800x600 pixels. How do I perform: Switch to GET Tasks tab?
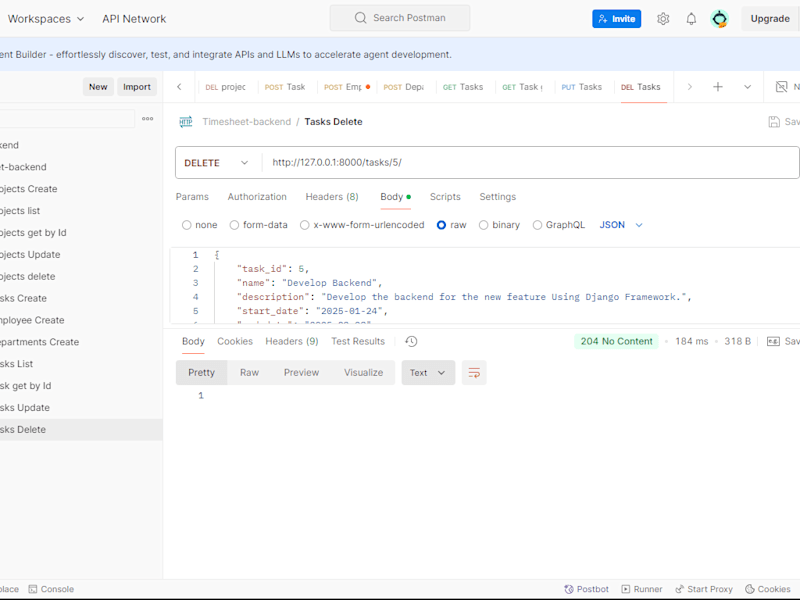pyautogui.click(x=463, y=87)
